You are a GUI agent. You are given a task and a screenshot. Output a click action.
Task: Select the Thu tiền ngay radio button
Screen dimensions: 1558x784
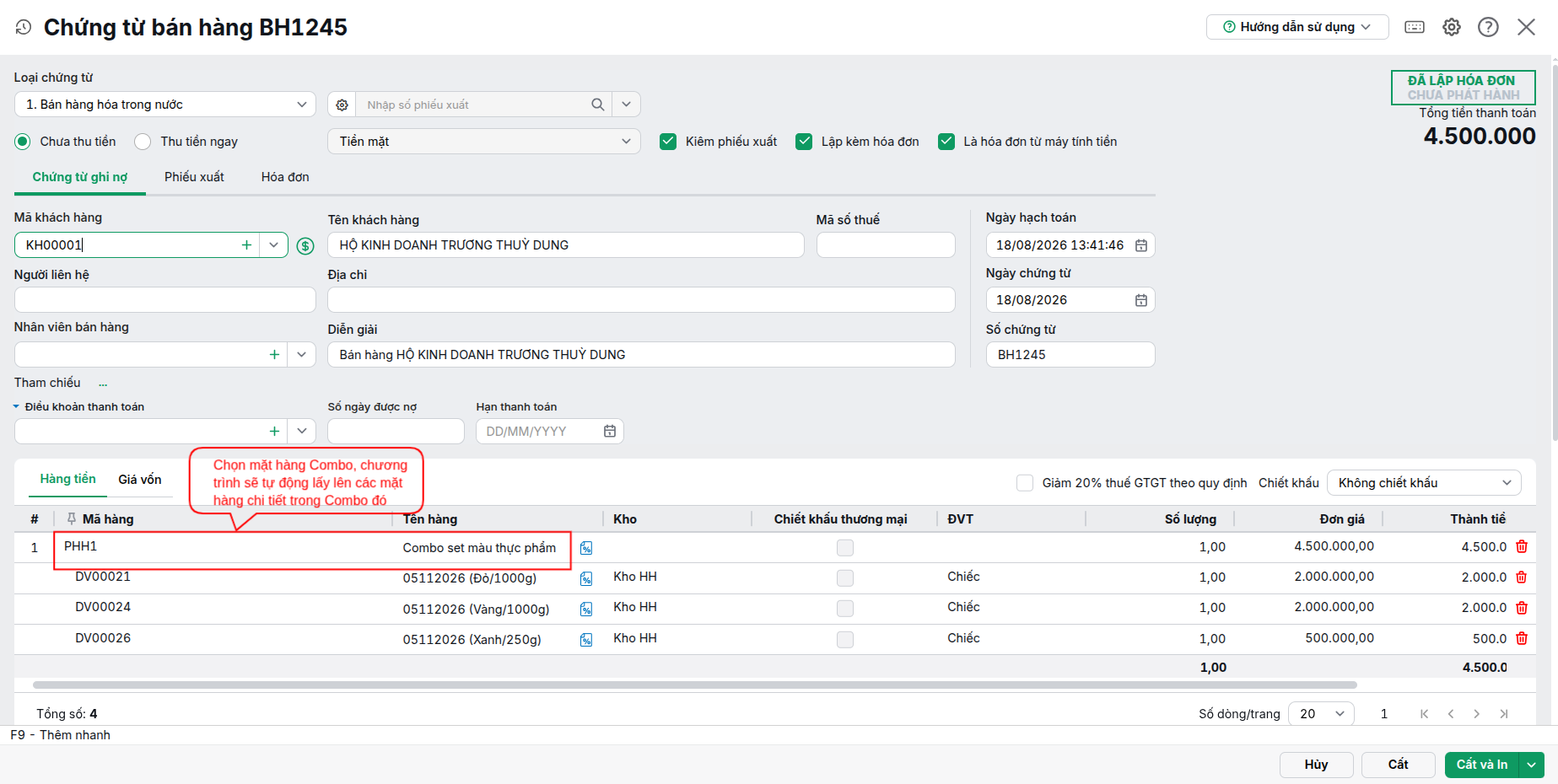(143, 142)
